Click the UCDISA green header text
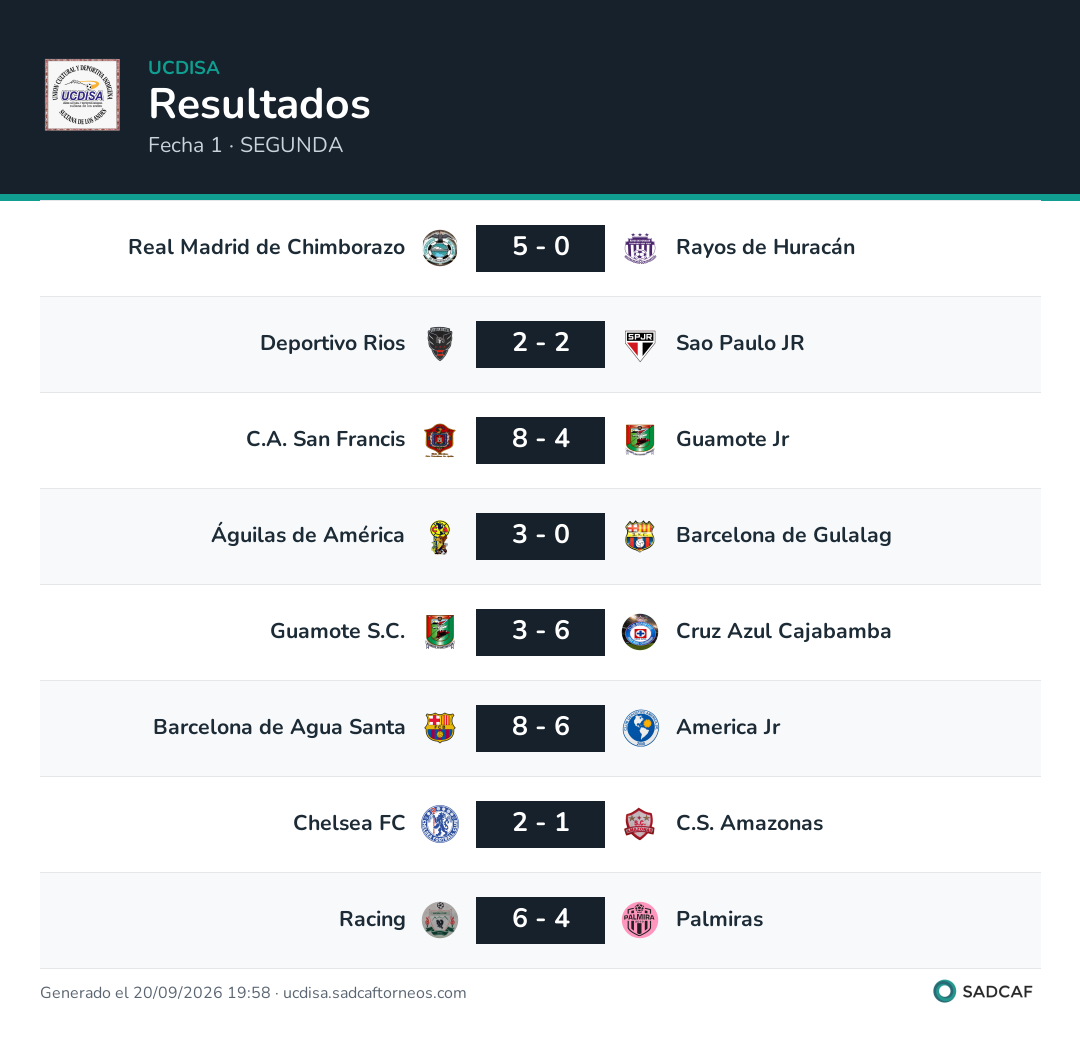The height and width of the screenshot is (1044, 1080). pos(184,67)
